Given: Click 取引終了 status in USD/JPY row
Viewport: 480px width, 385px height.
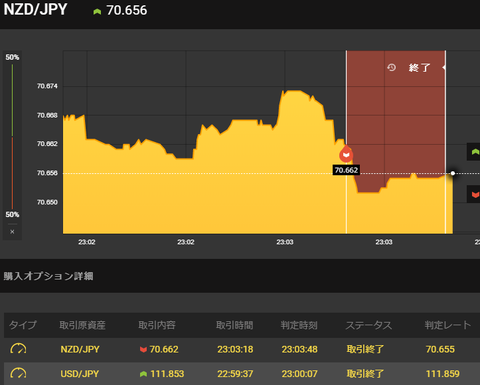Looking at the screenshot, I should click(x=365, y=374).
